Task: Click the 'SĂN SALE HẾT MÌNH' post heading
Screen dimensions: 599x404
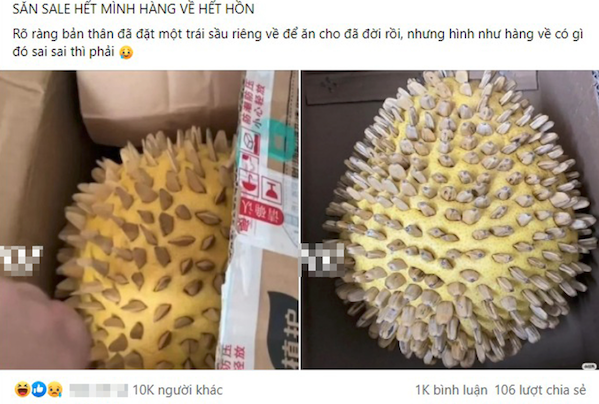Action: (x=133, y=9)
